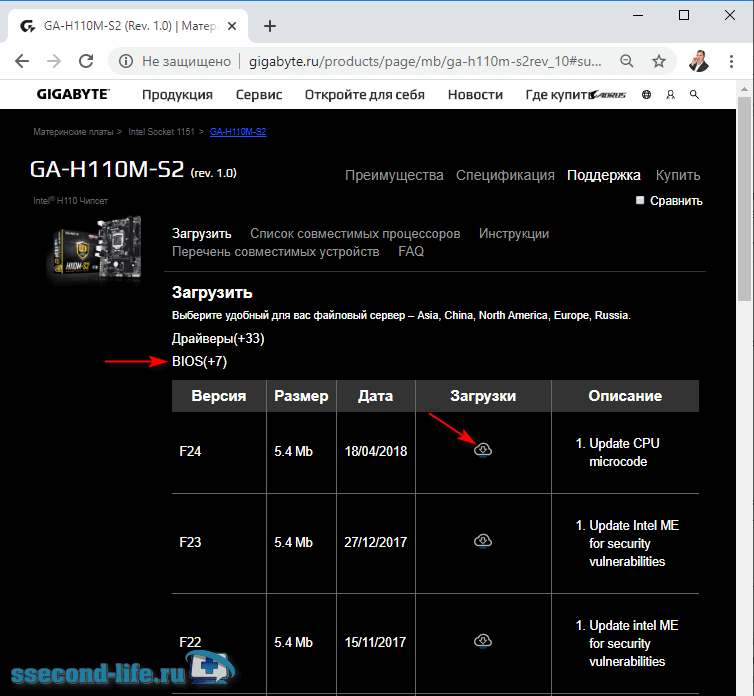The height and width of the screenshot is (696, 754).
Task: Click the page vertical scrollbar thumb
Action: tap(745, 198)
